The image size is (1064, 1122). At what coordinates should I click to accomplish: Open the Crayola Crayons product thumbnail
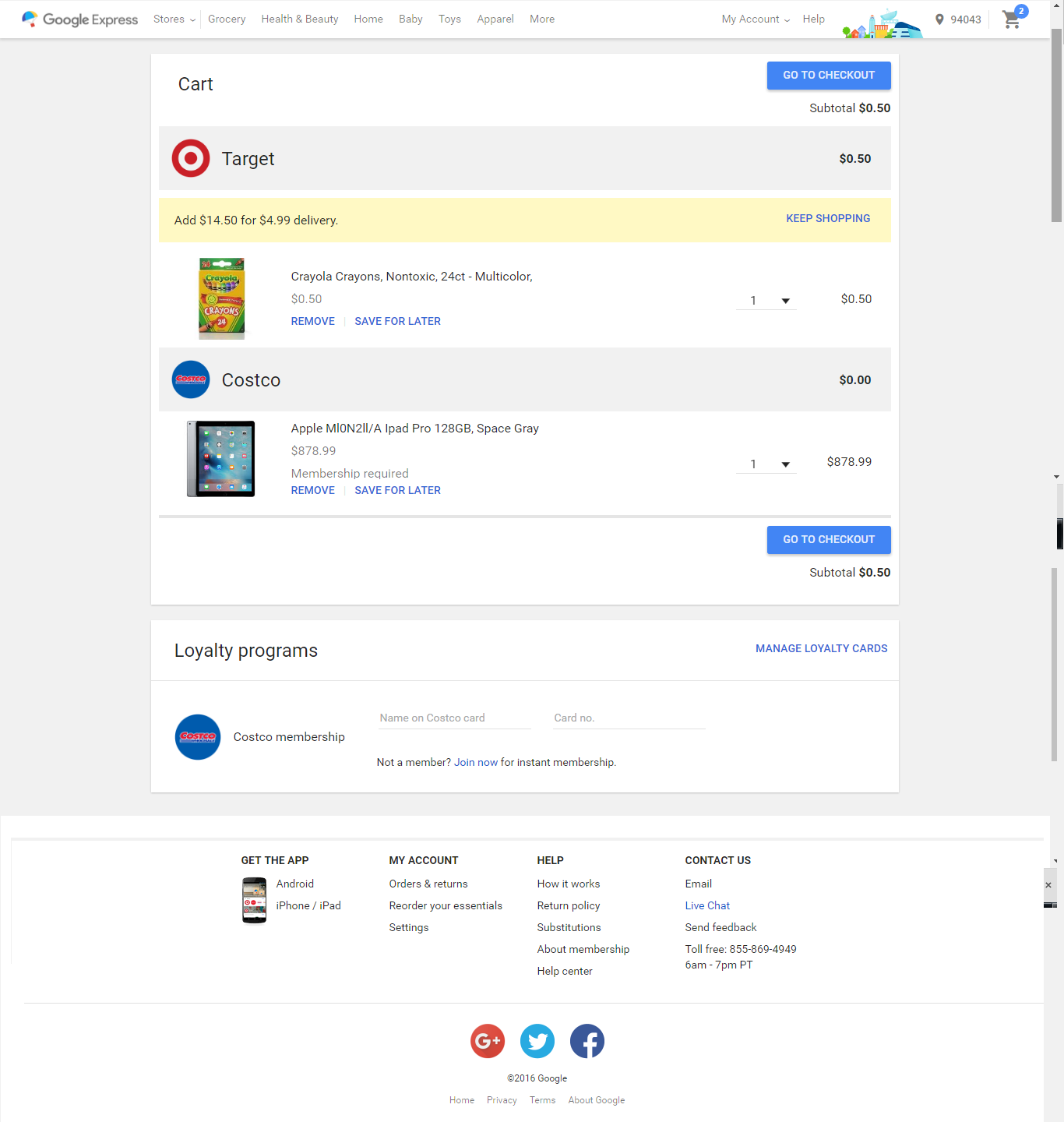click(x=222, y=298)
